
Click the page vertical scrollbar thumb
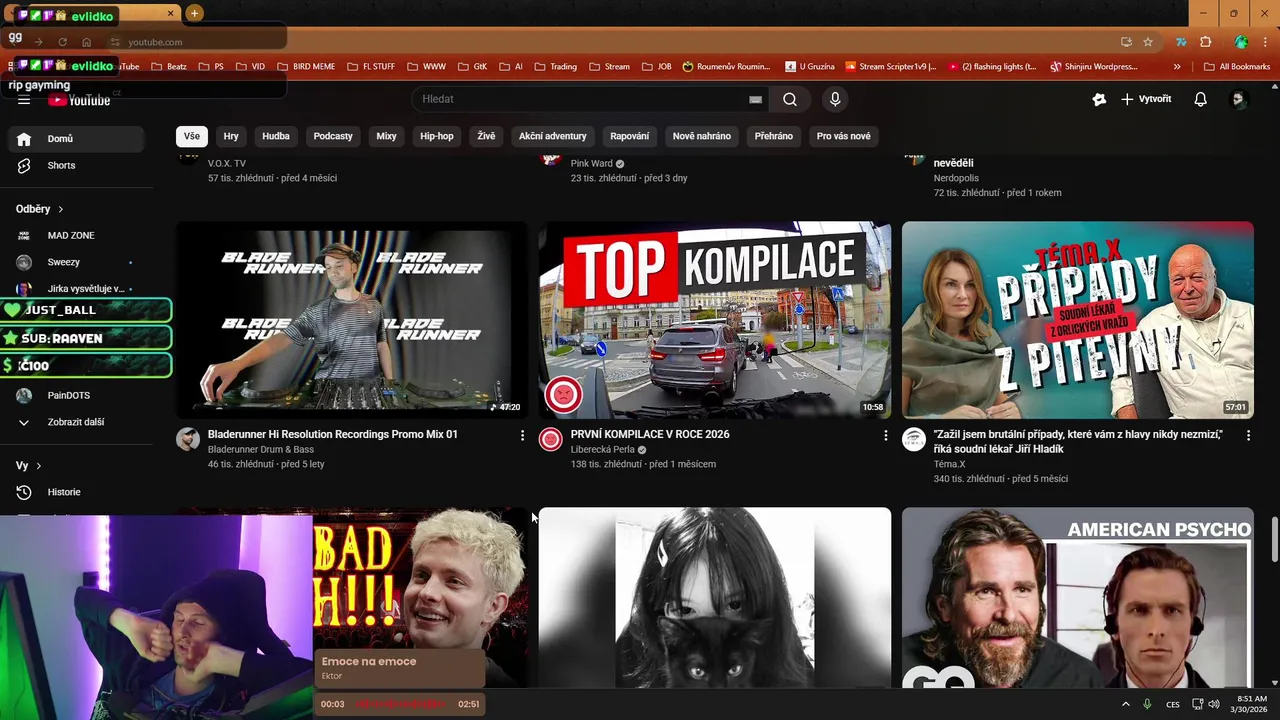(x=1274, y=540)
